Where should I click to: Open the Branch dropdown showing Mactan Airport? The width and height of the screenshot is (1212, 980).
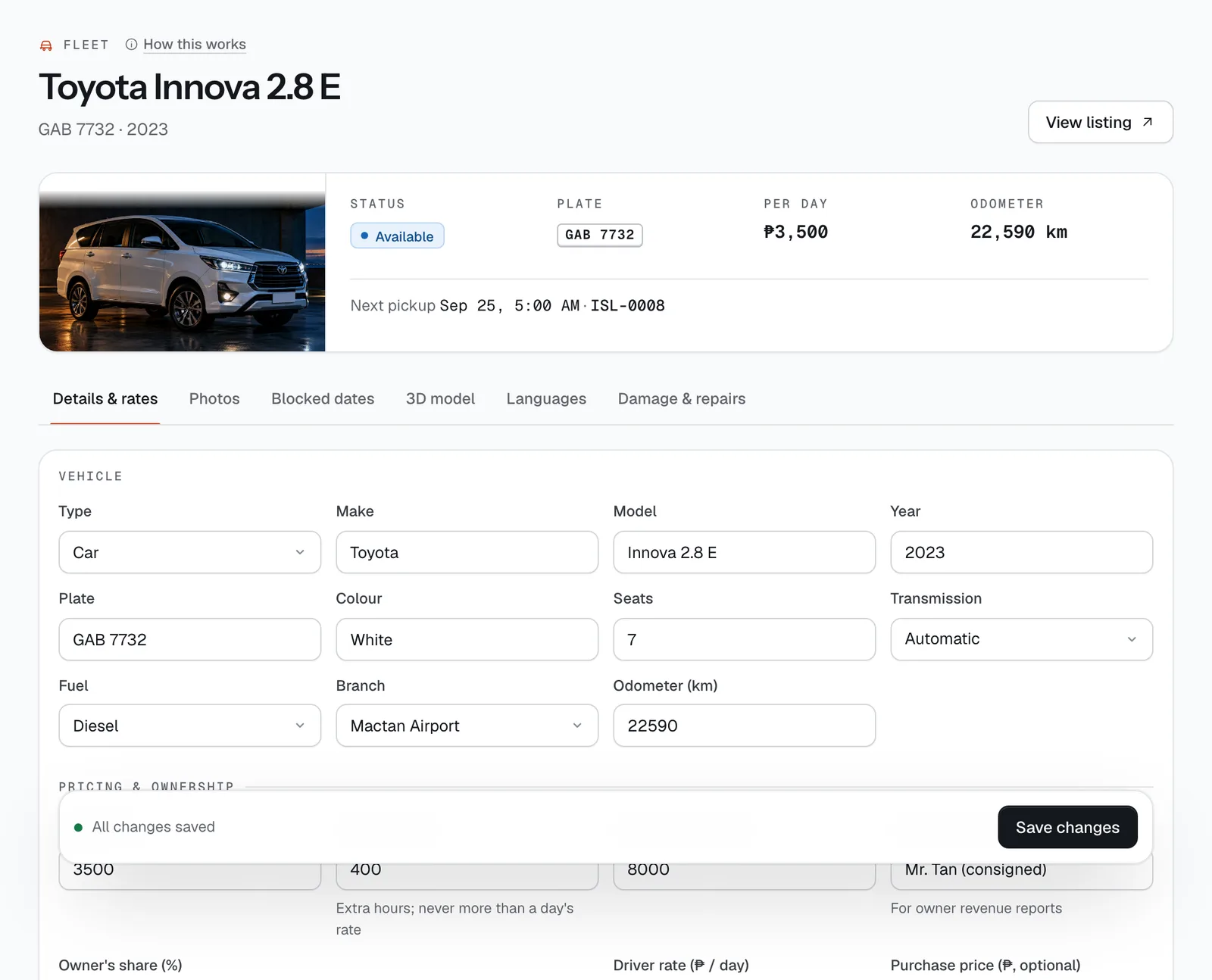(x=467, y=726)
